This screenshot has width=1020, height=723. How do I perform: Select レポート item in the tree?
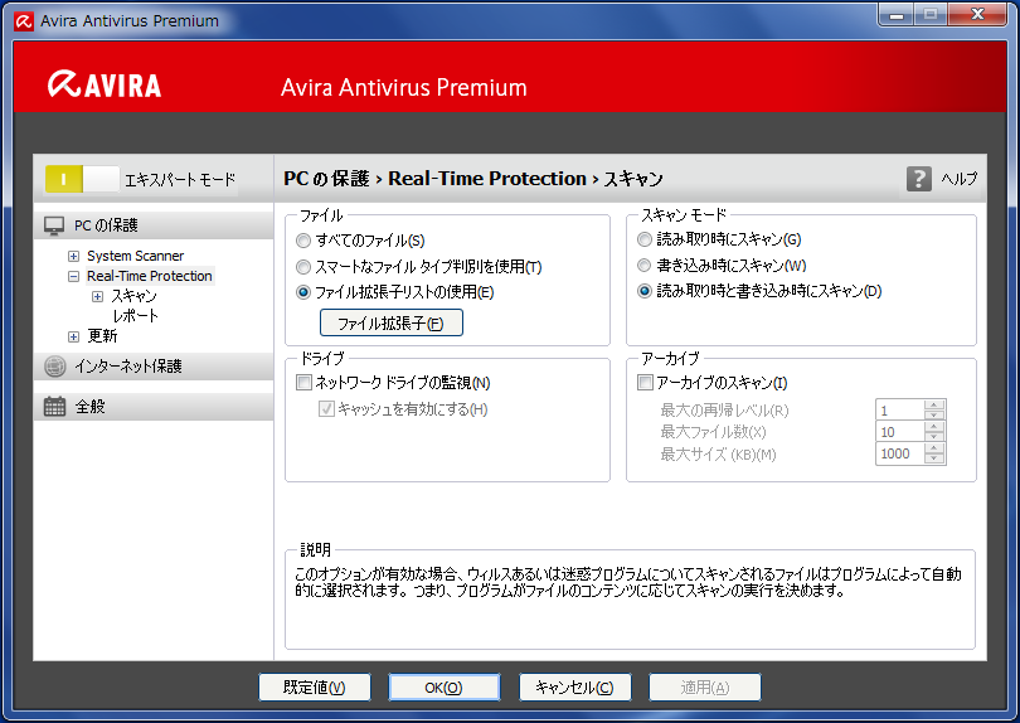coord(135,316)
